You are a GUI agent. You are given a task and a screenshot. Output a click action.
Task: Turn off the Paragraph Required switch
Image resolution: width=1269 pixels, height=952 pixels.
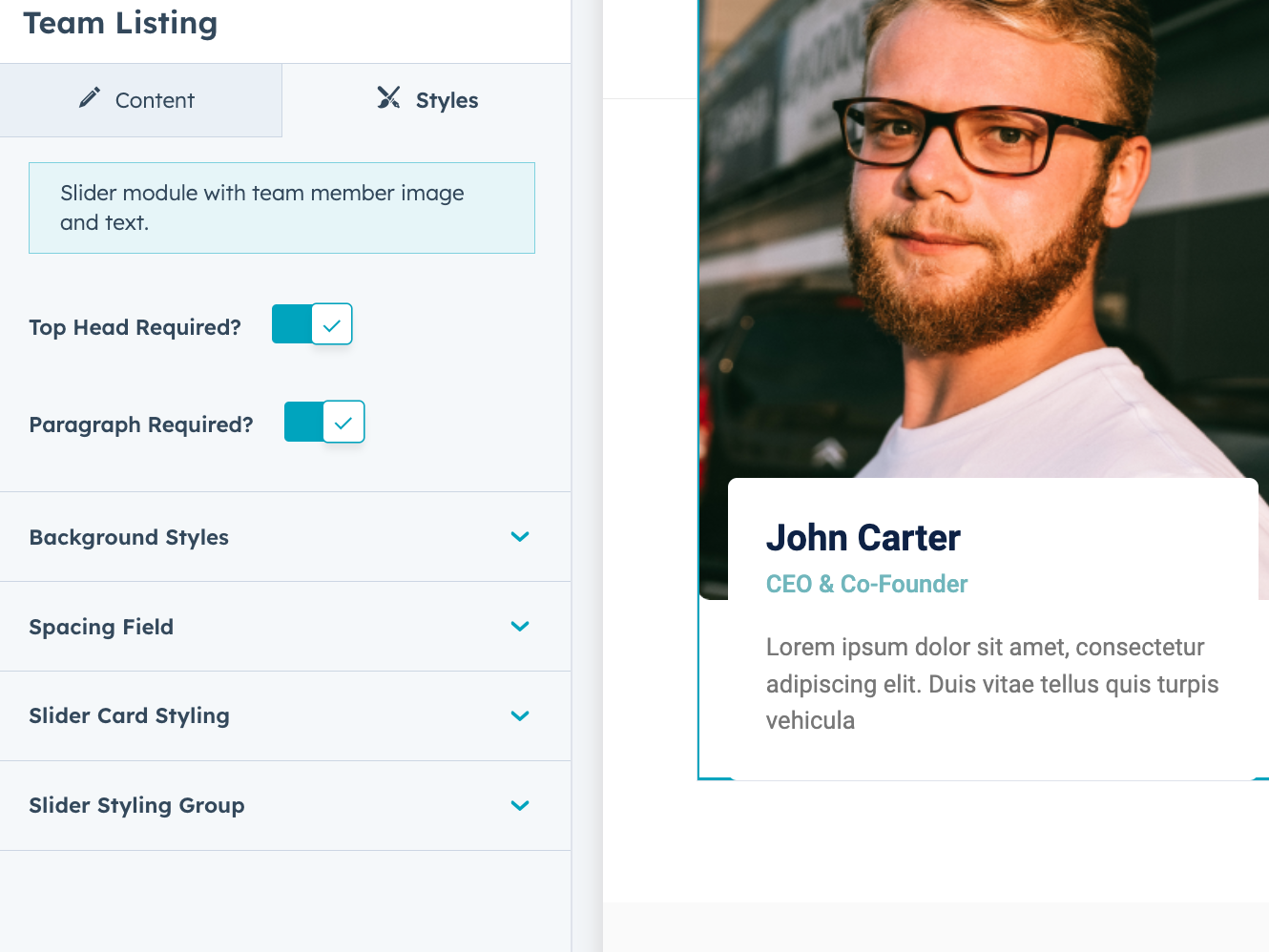point(324,423)
